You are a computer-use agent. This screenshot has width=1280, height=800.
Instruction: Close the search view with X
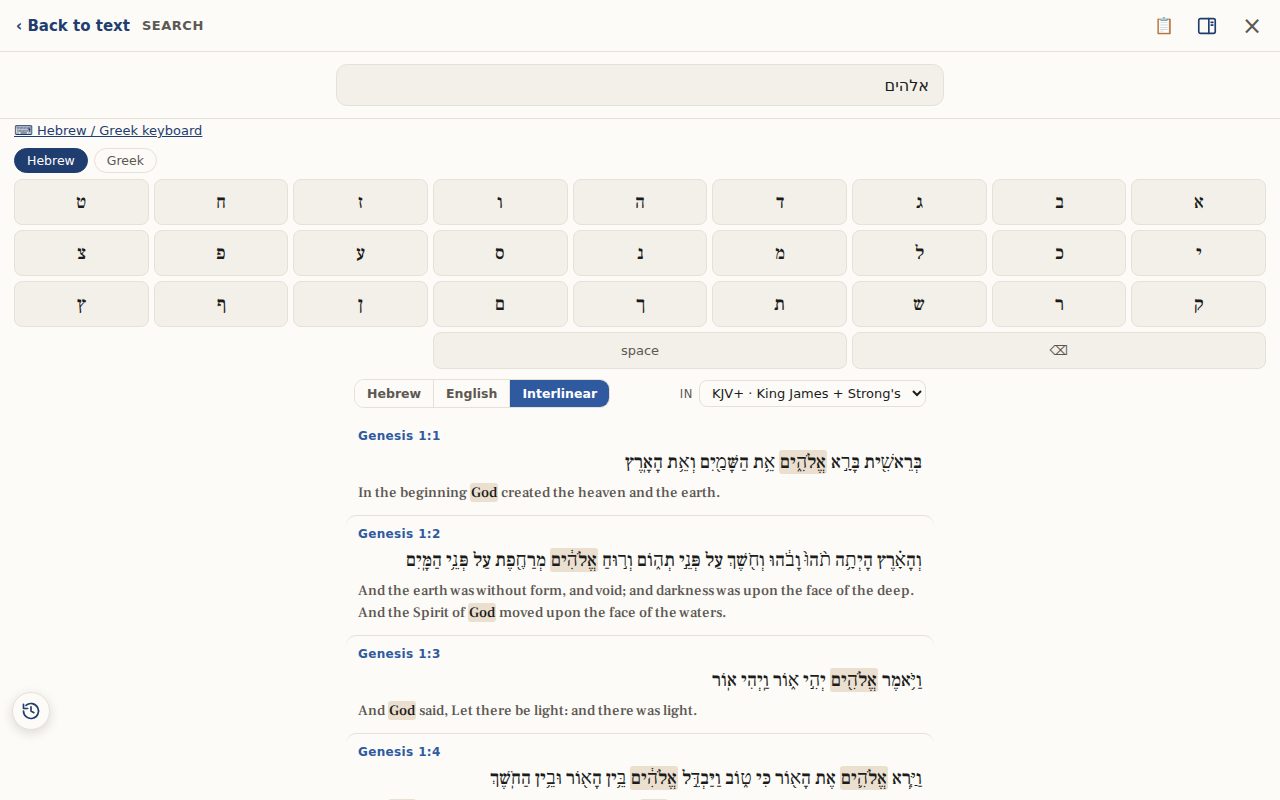pos(1252,26)
